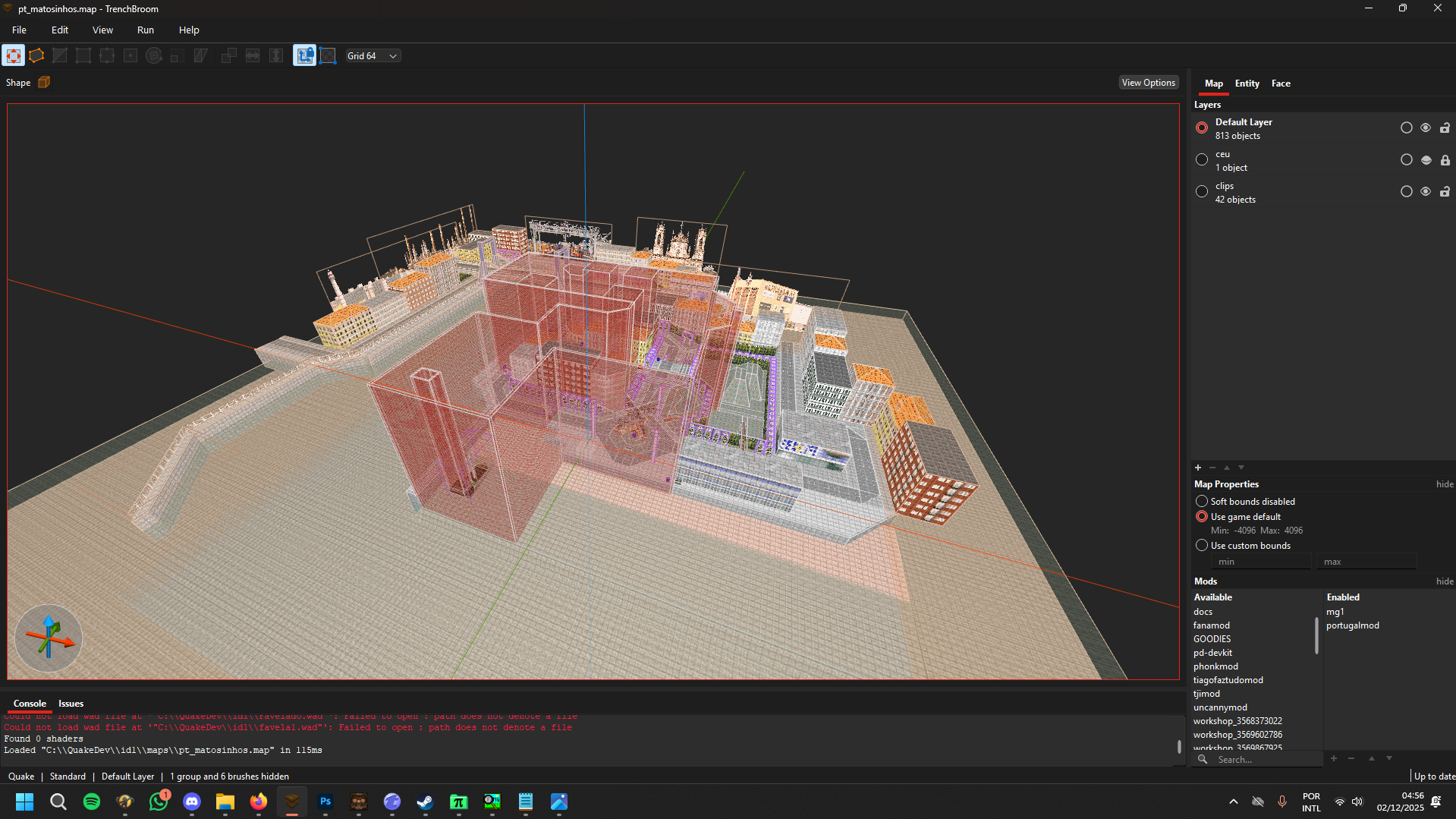1456x819 pixels.
Task: Select fanamod in Available mods list
Action: pos(1212,625)
